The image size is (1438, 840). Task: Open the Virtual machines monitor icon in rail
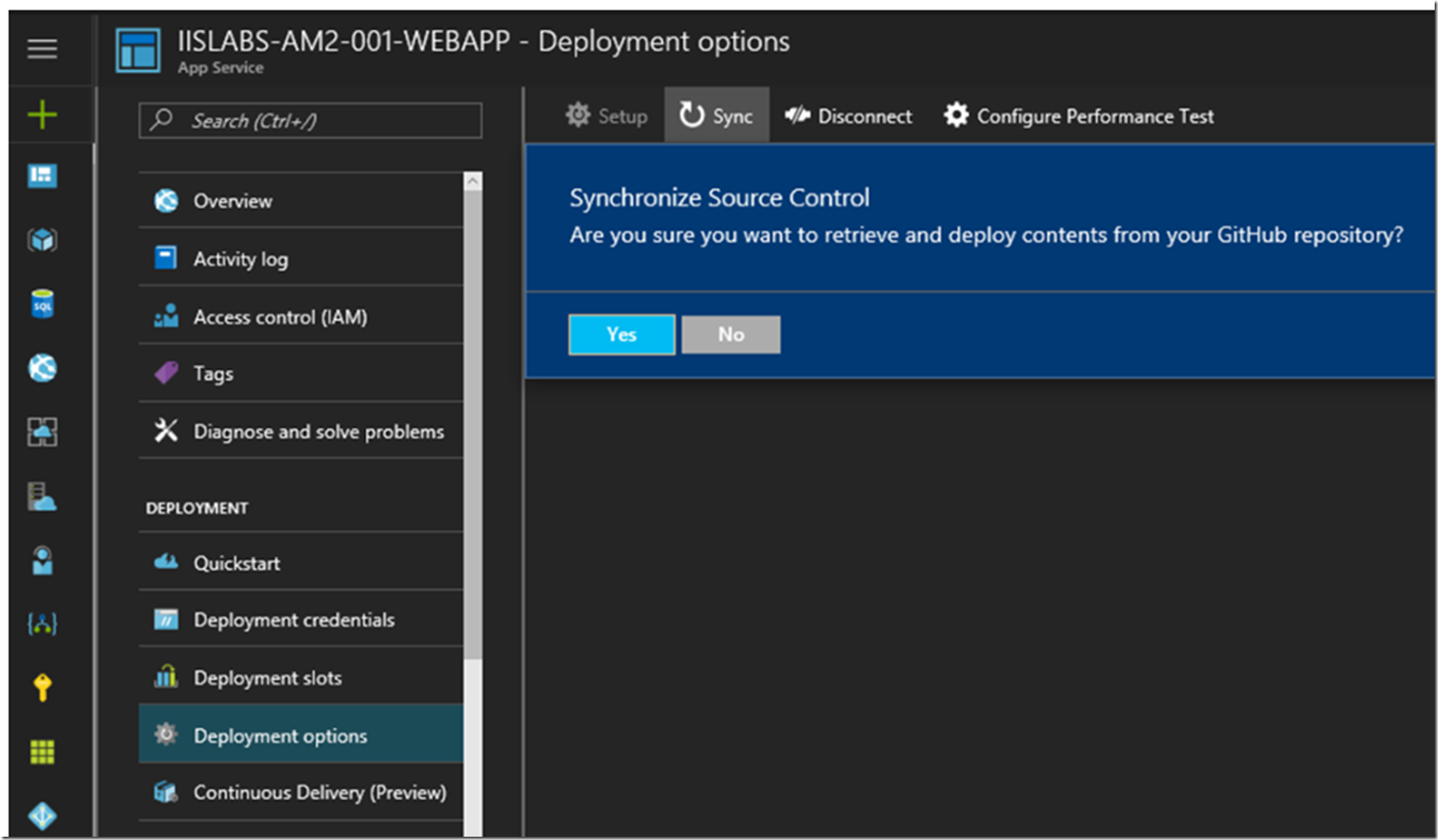point(42,432)
